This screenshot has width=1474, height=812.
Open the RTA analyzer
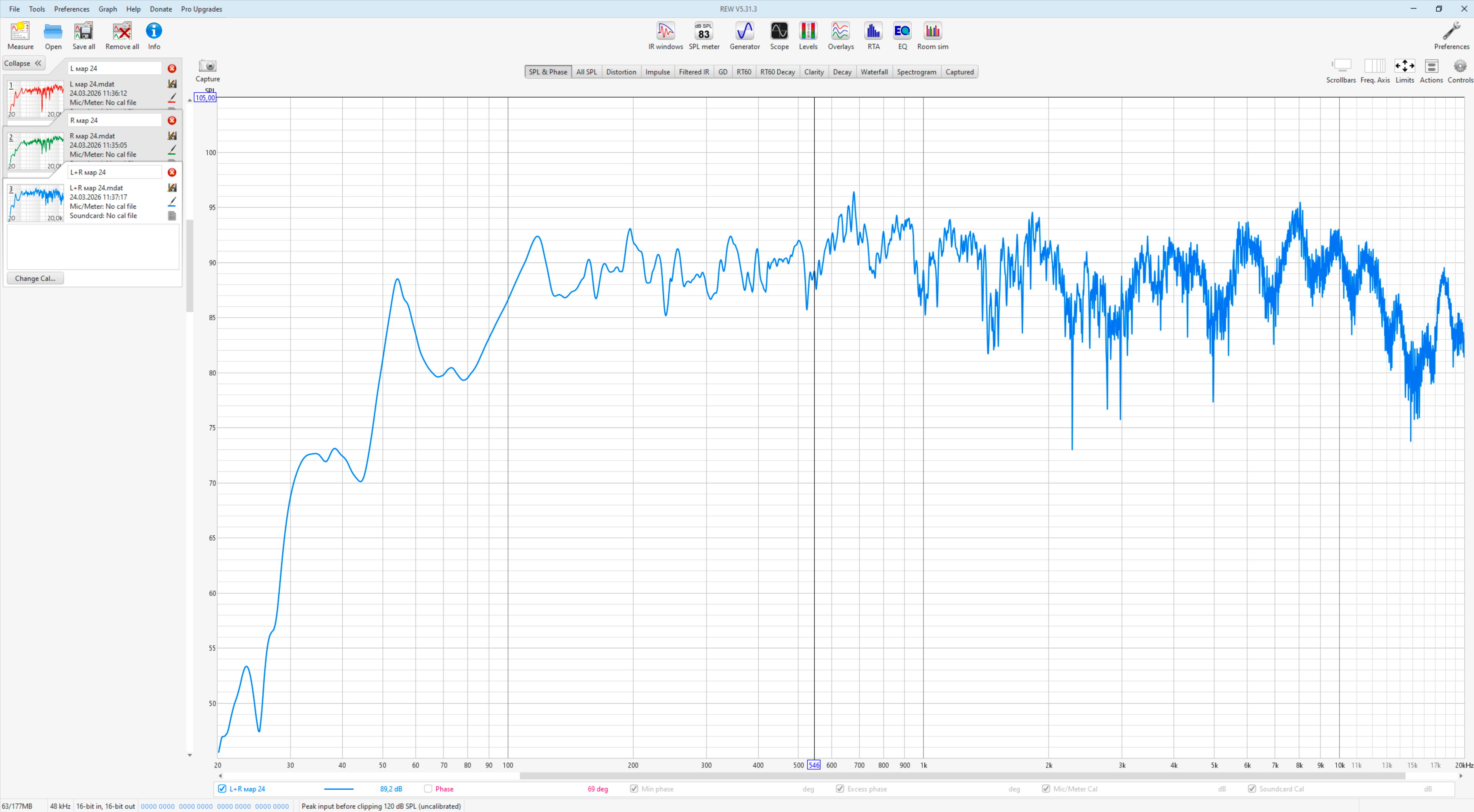point(873,35)
